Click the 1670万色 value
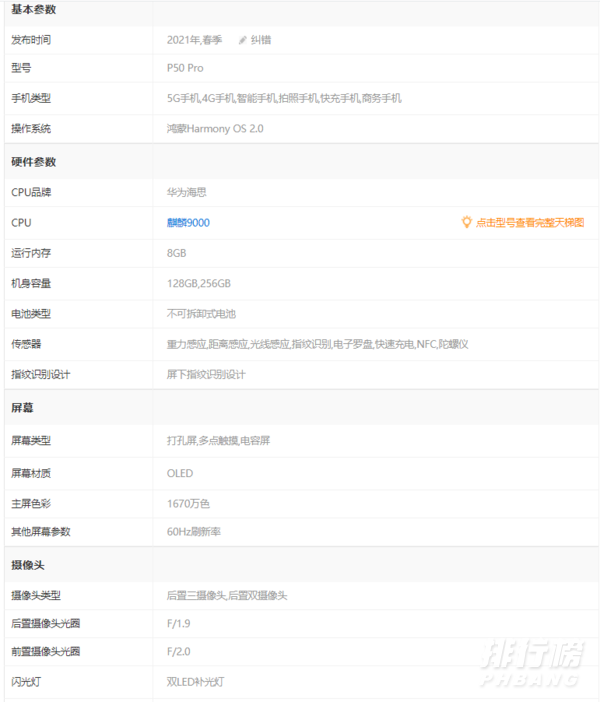Image resolution: width=600 pixels, height=702 pixels. (188, 504)
